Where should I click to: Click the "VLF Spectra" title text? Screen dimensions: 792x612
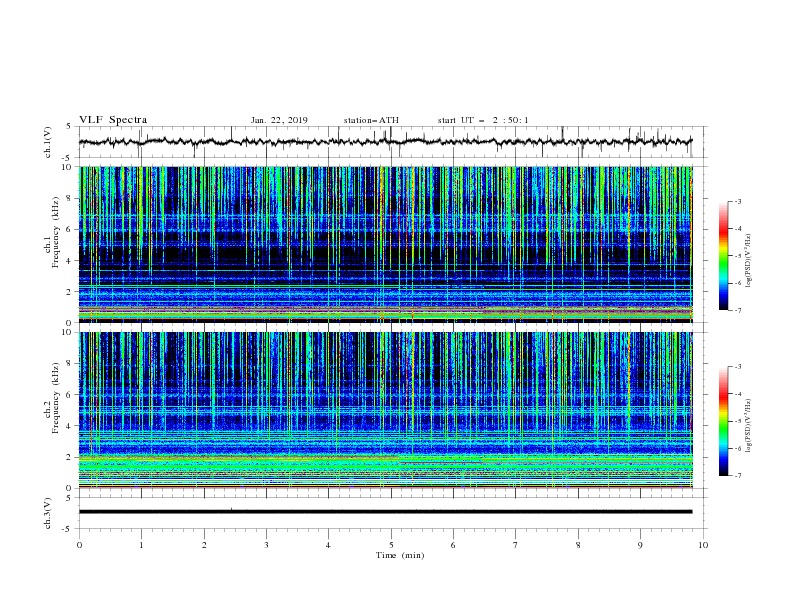point(113,120)
